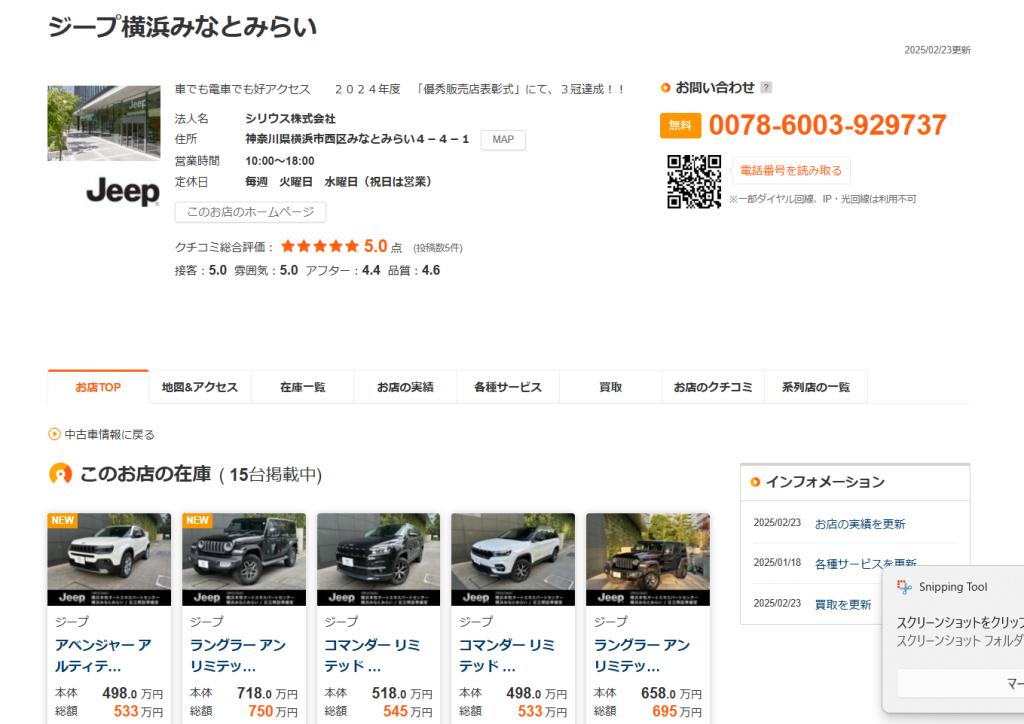Click the Snipping Tool notification icon
Image resolution: width=1024 pixels, height=724 pixels.
[904, 587]
